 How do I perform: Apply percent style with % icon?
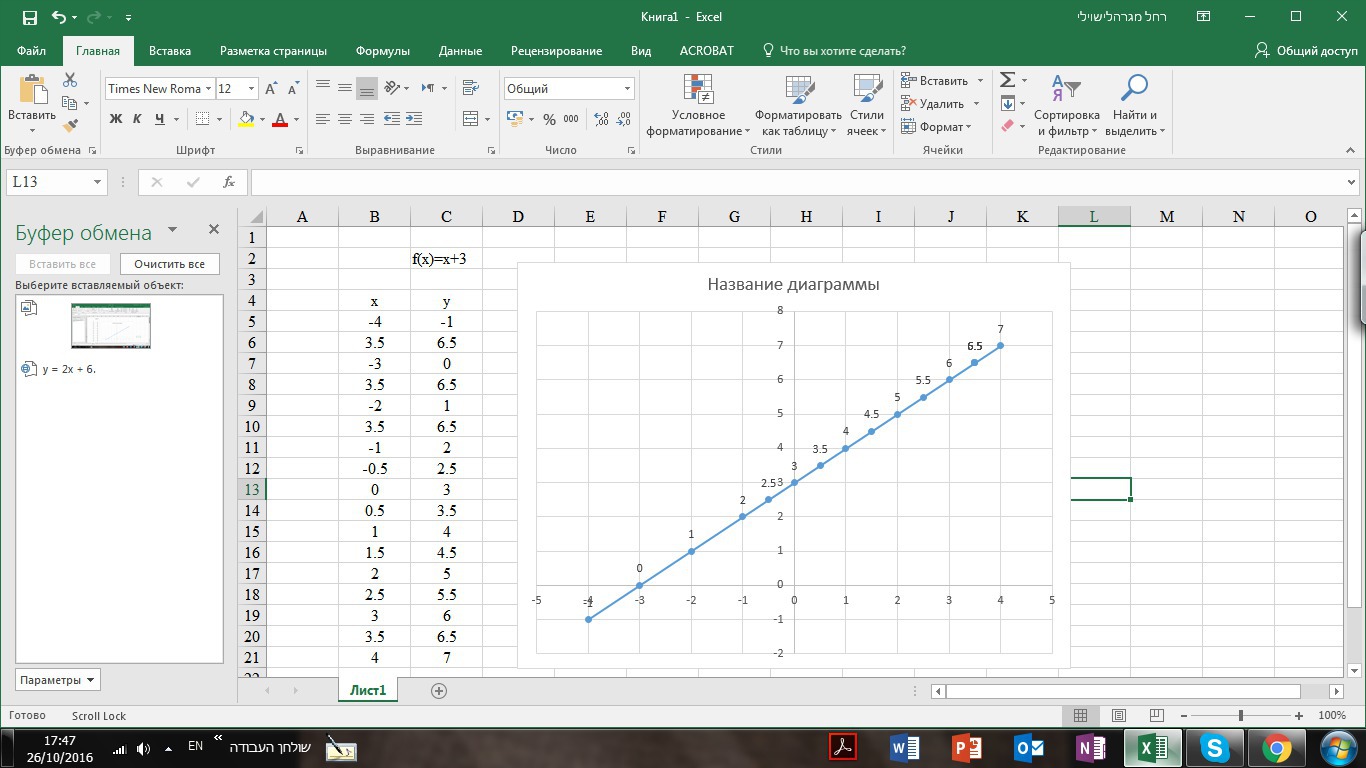click(549, 119)
